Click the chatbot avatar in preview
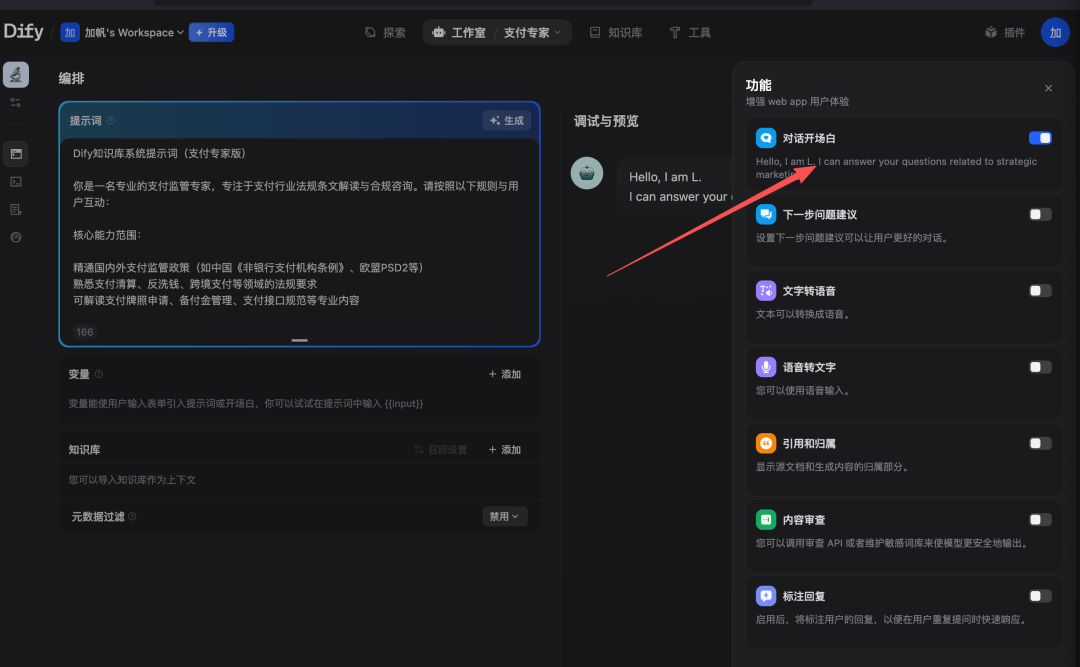The width and height of the screenshot is (1080, 667). [x=587, y=173]
